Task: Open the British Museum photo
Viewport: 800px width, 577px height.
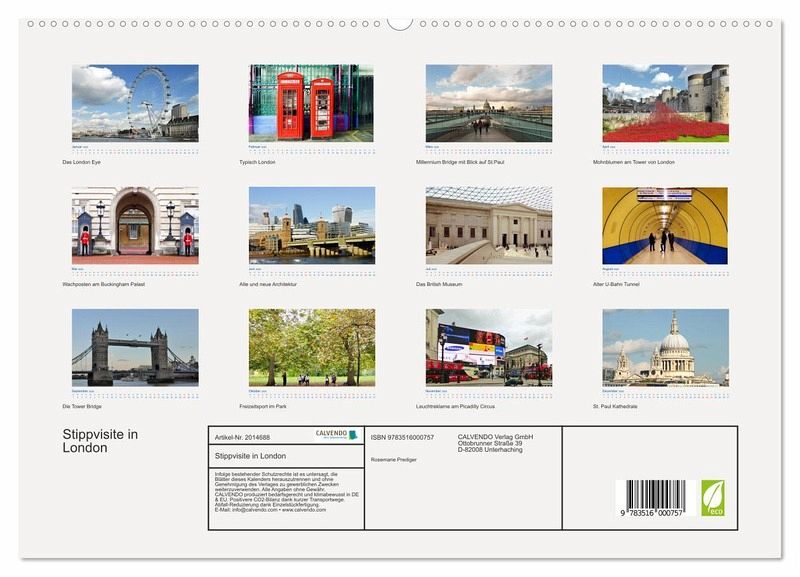Action: pos(488,225)
